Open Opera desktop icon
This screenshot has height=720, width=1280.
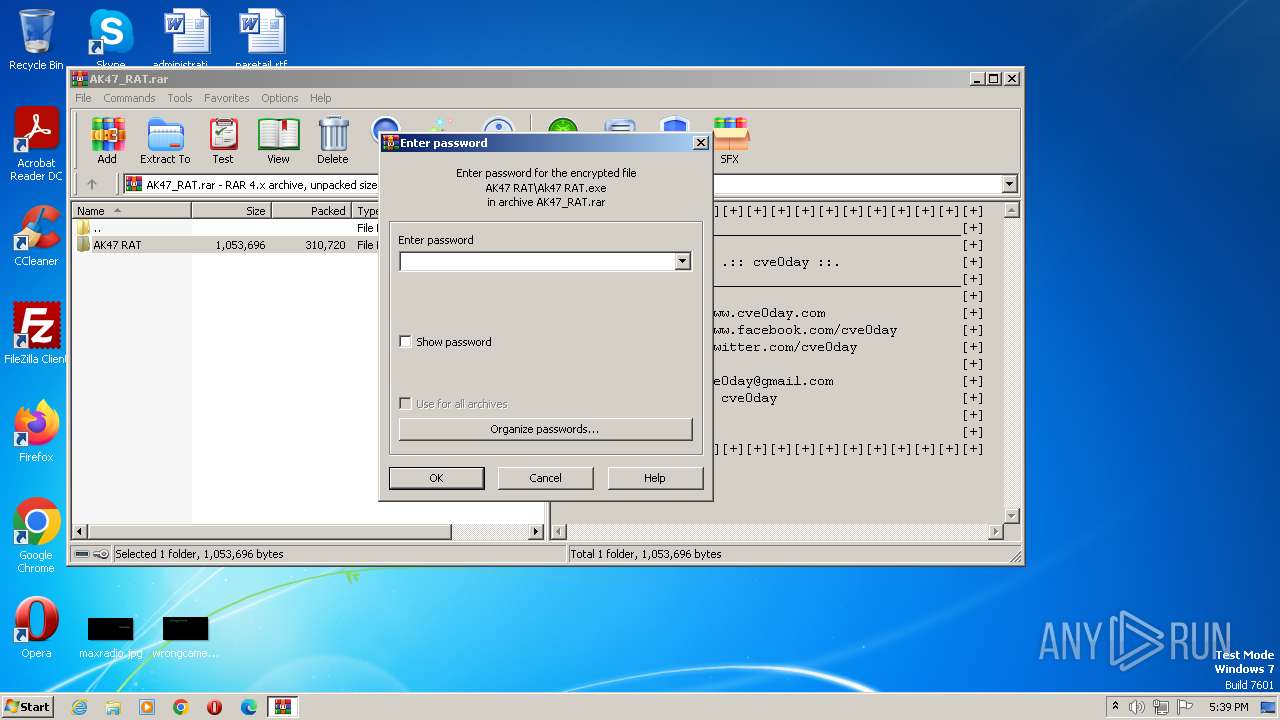(x=36, y=628)
